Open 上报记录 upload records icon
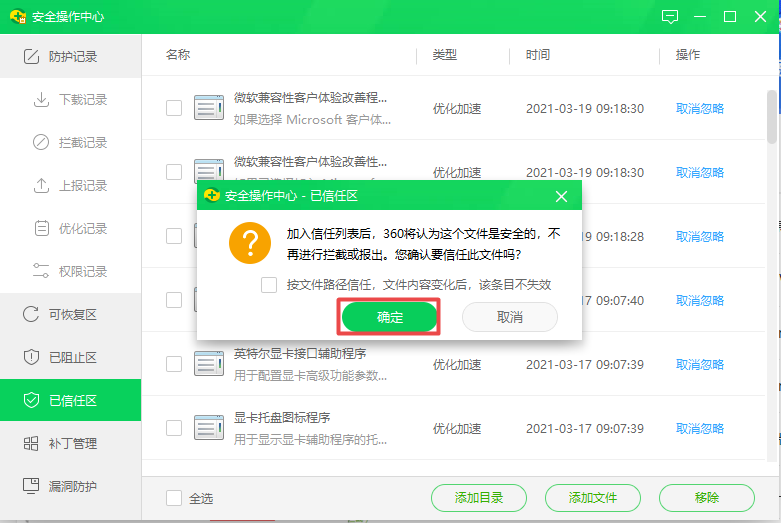The width and height of the screenshot is (781, 523). [42, 186]
